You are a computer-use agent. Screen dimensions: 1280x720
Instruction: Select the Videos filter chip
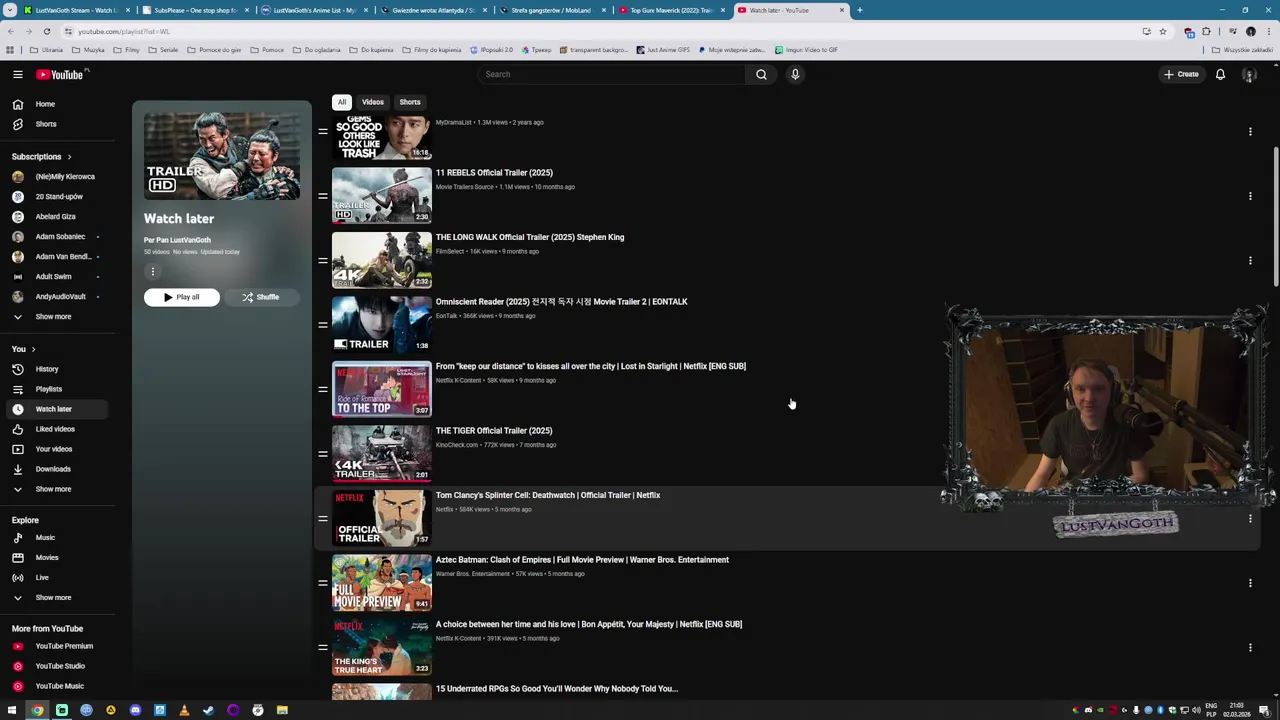tap(373, 102)
